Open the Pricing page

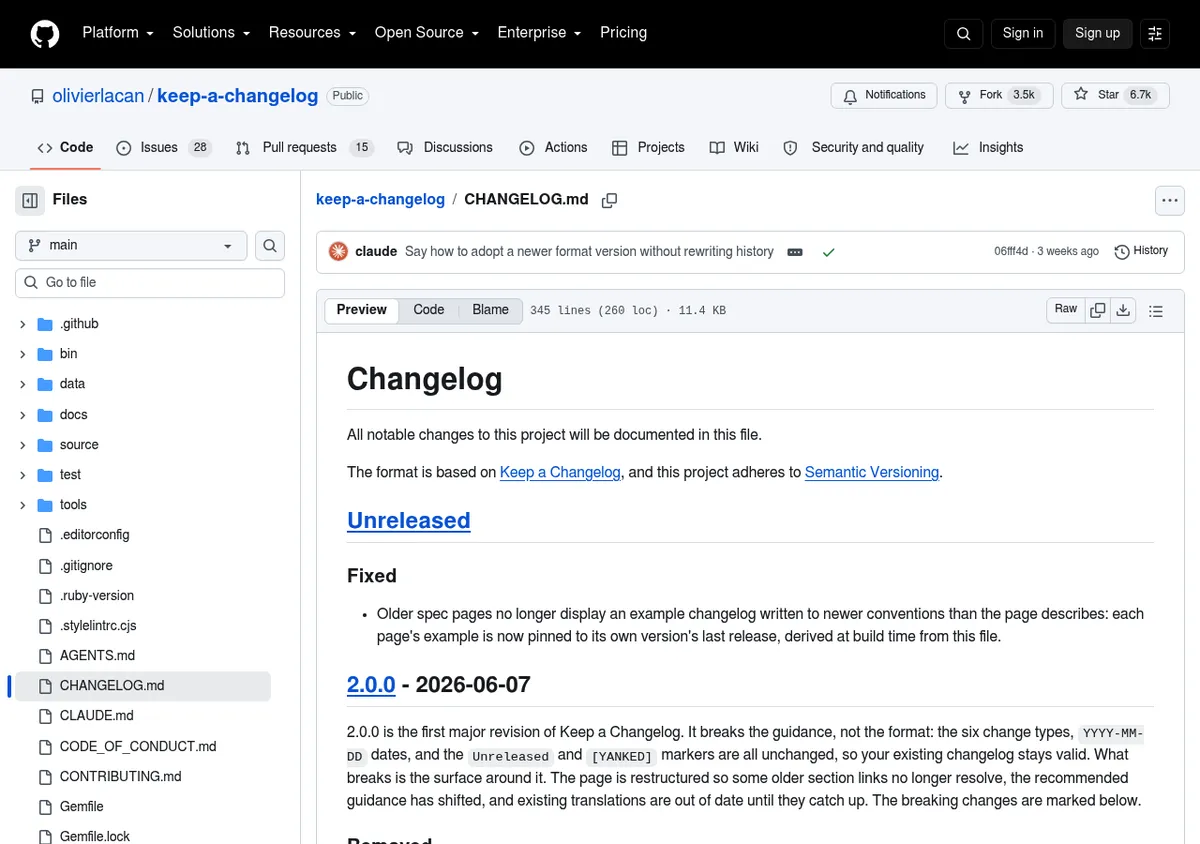[x=623, y=33]
